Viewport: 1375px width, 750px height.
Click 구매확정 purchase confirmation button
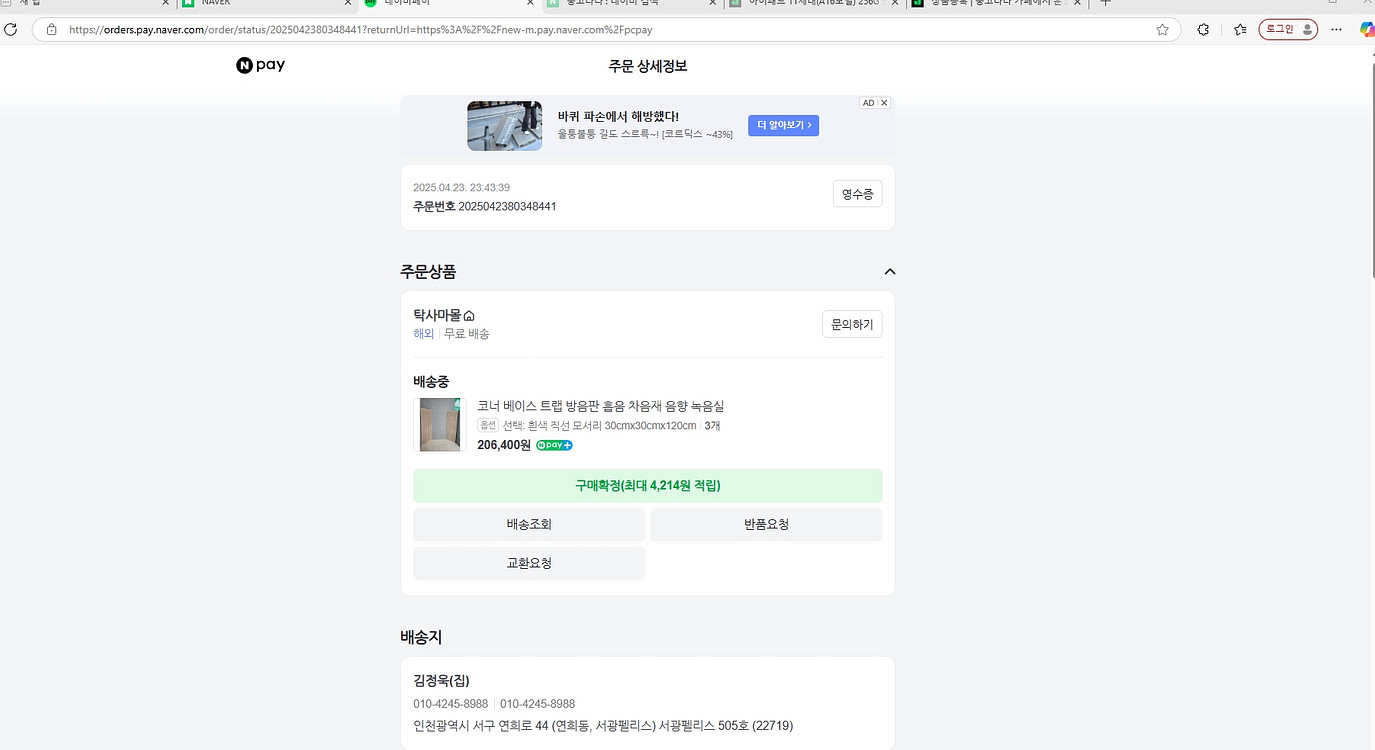[x=648, y=485]
